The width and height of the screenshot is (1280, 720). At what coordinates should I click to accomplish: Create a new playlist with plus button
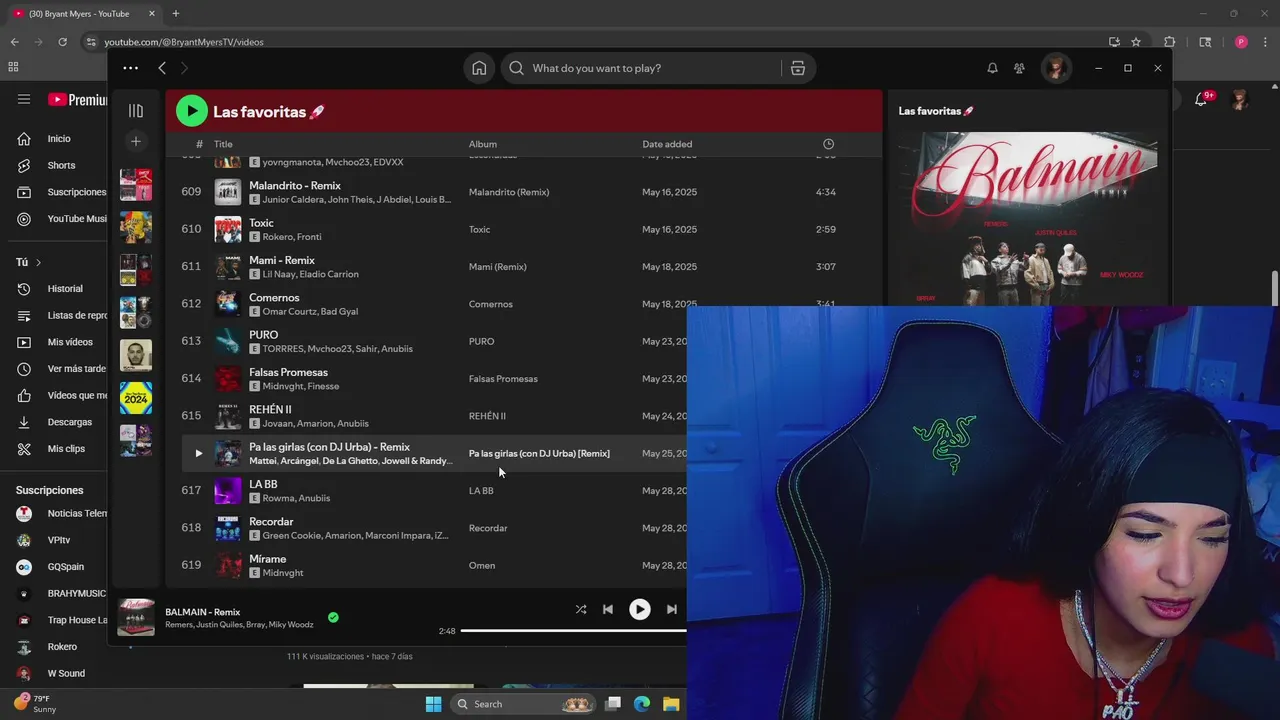pyautogui.click(x=136, y=141)
